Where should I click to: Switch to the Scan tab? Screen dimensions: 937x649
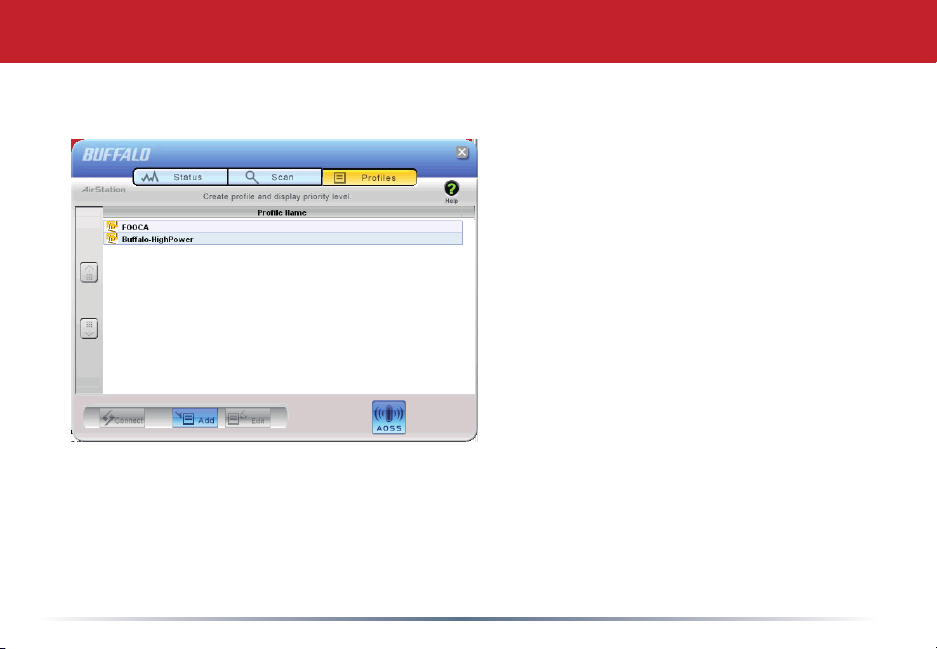coord(275,177)
